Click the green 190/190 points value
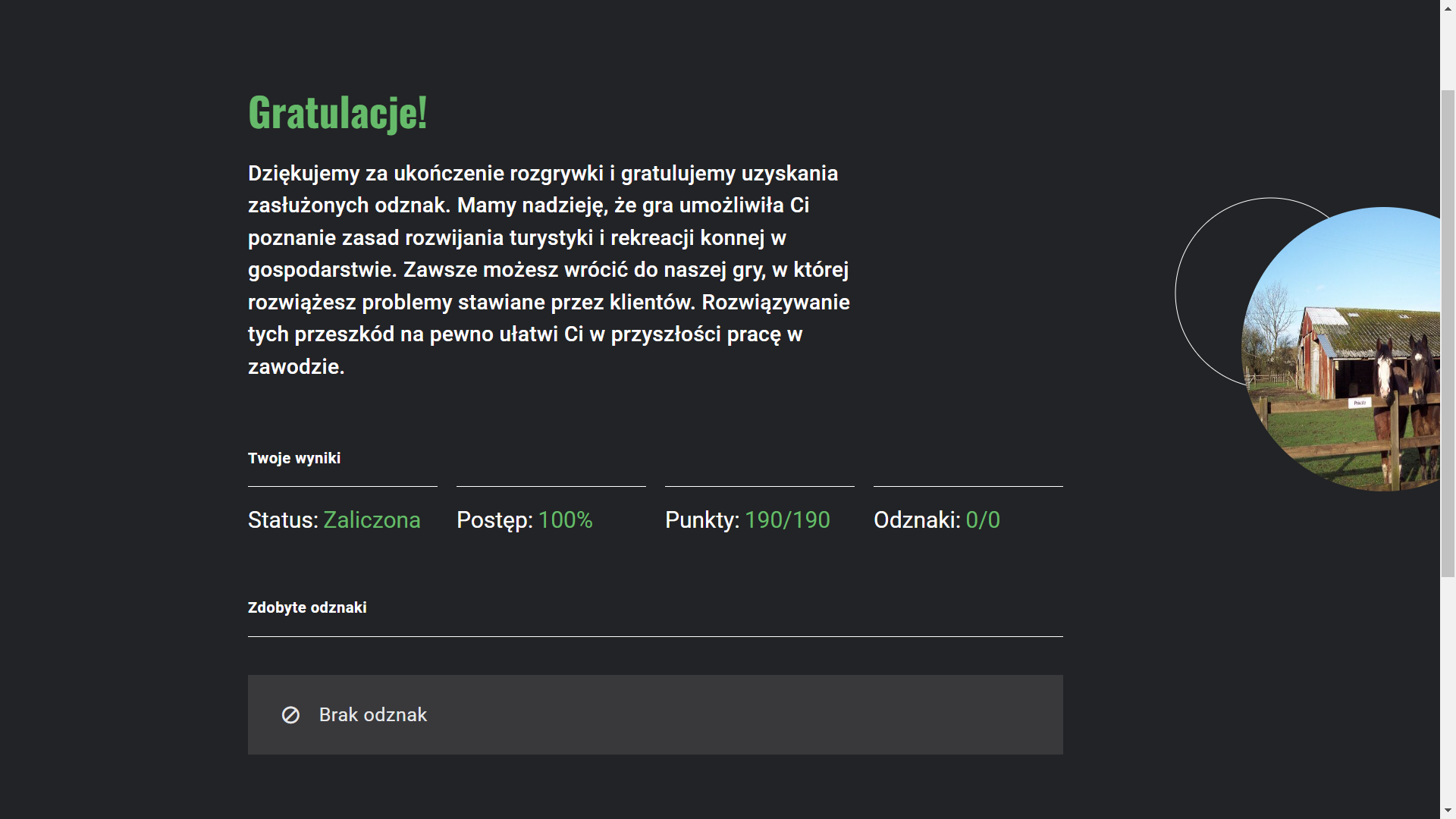 pyautogui.click(x=787, y=520)
